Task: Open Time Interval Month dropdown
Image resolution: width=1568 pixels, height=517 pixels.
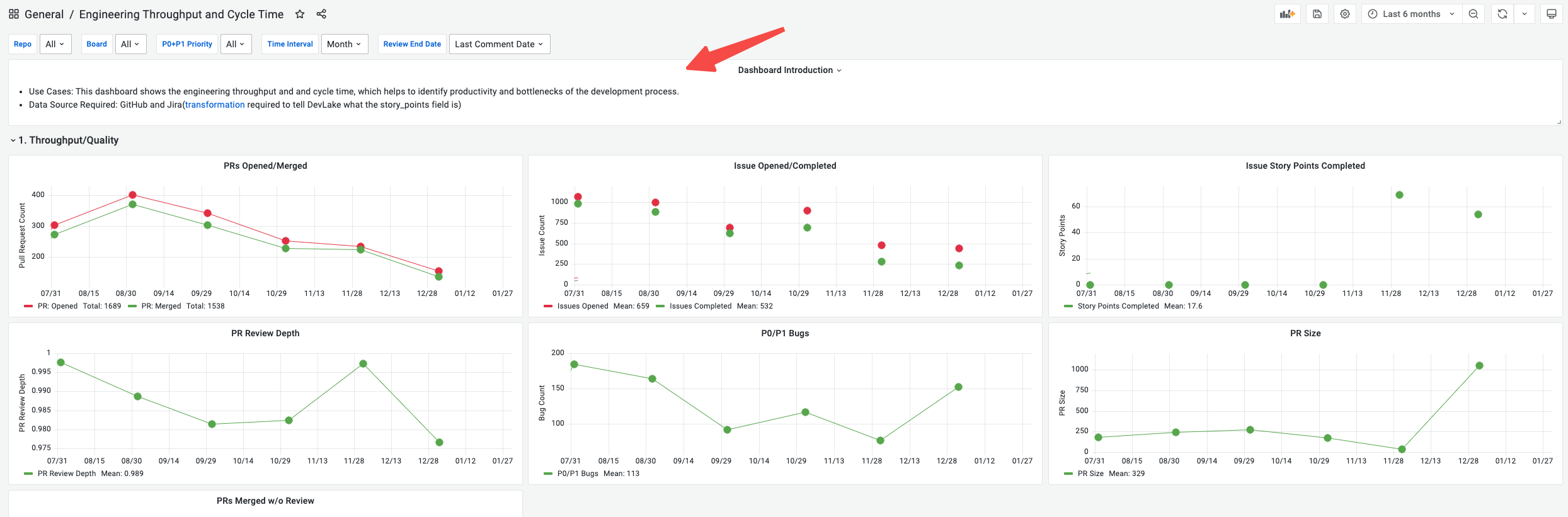Action: click(345, 44)
